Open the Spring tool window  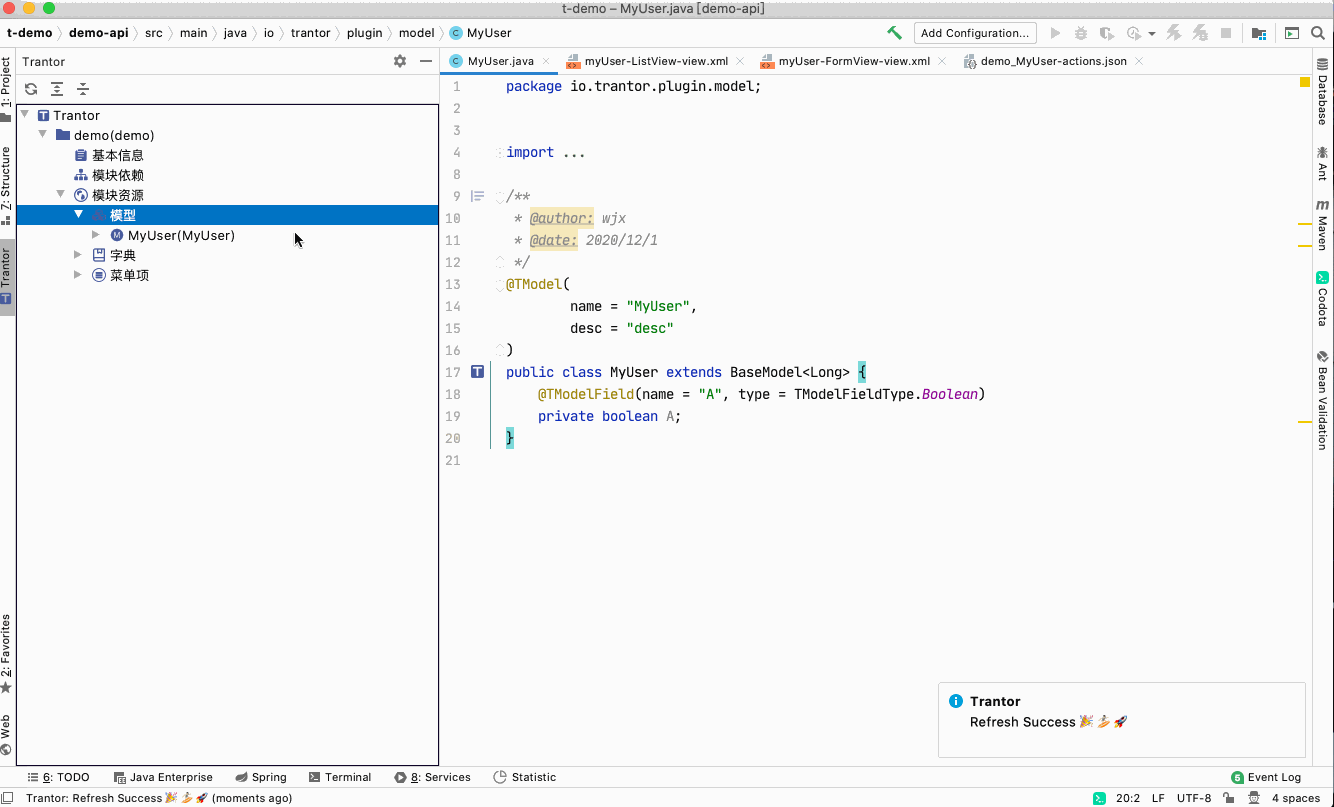(x=261, y=777)
